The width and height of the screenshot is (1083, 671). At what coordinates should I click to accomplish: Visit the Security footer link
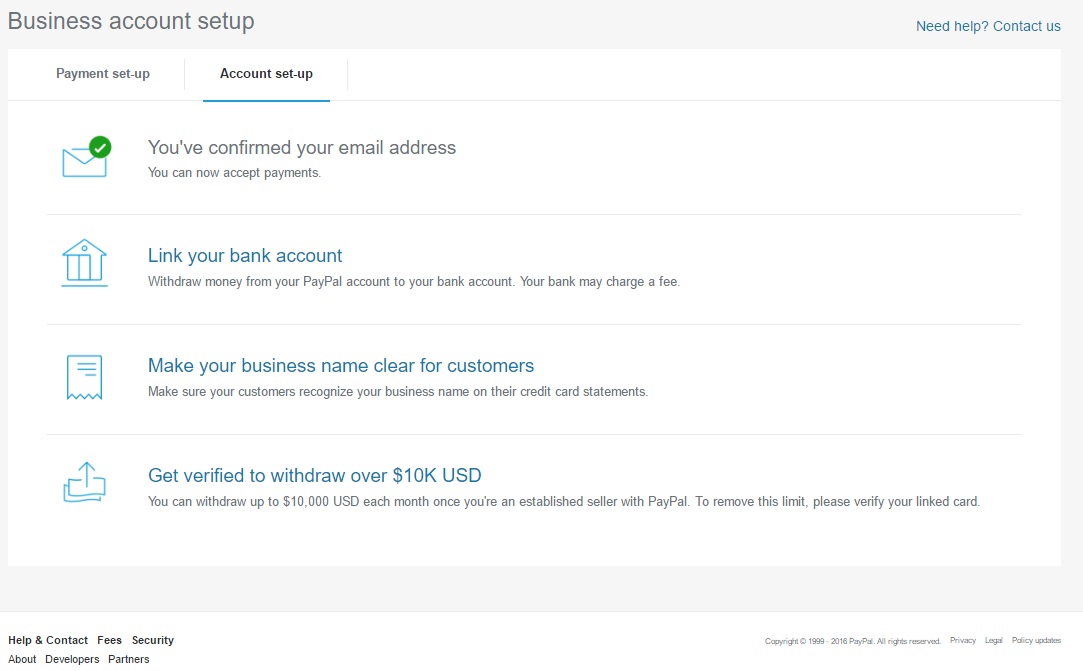click(153, 640)
